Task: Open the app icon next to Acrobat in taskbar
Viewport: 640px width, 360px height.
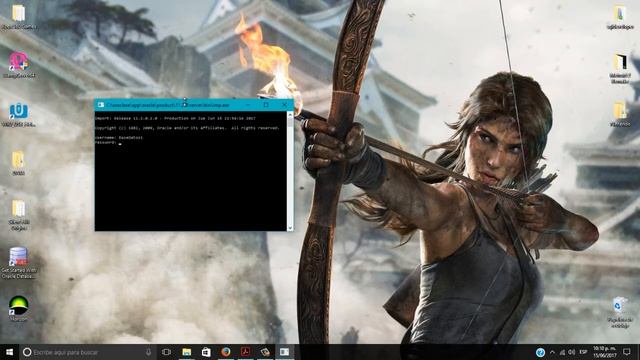Action: point(265,352)
